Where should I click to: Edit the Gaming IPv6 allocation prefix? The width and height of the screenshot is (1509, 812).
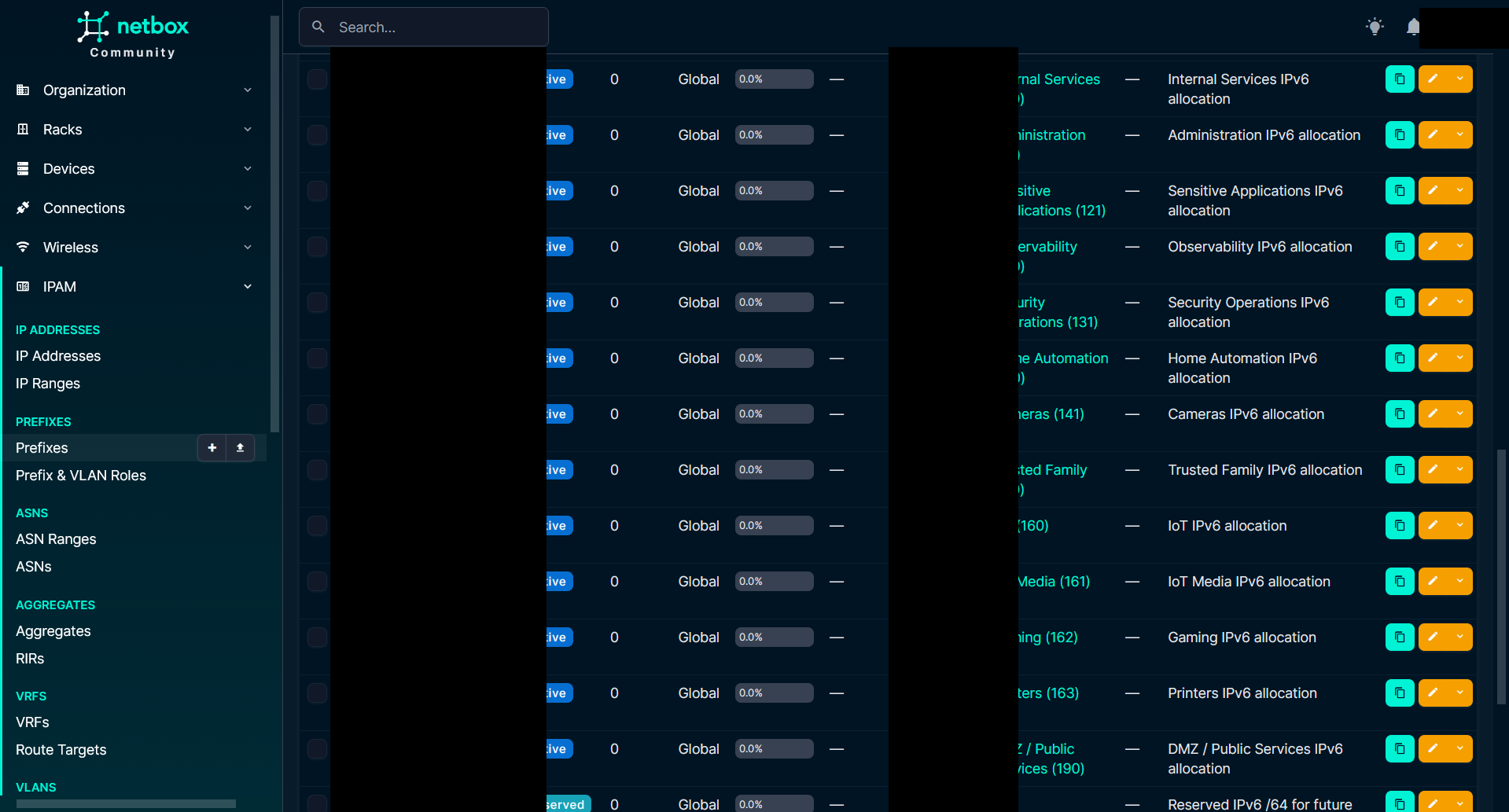pos(1433,637)
